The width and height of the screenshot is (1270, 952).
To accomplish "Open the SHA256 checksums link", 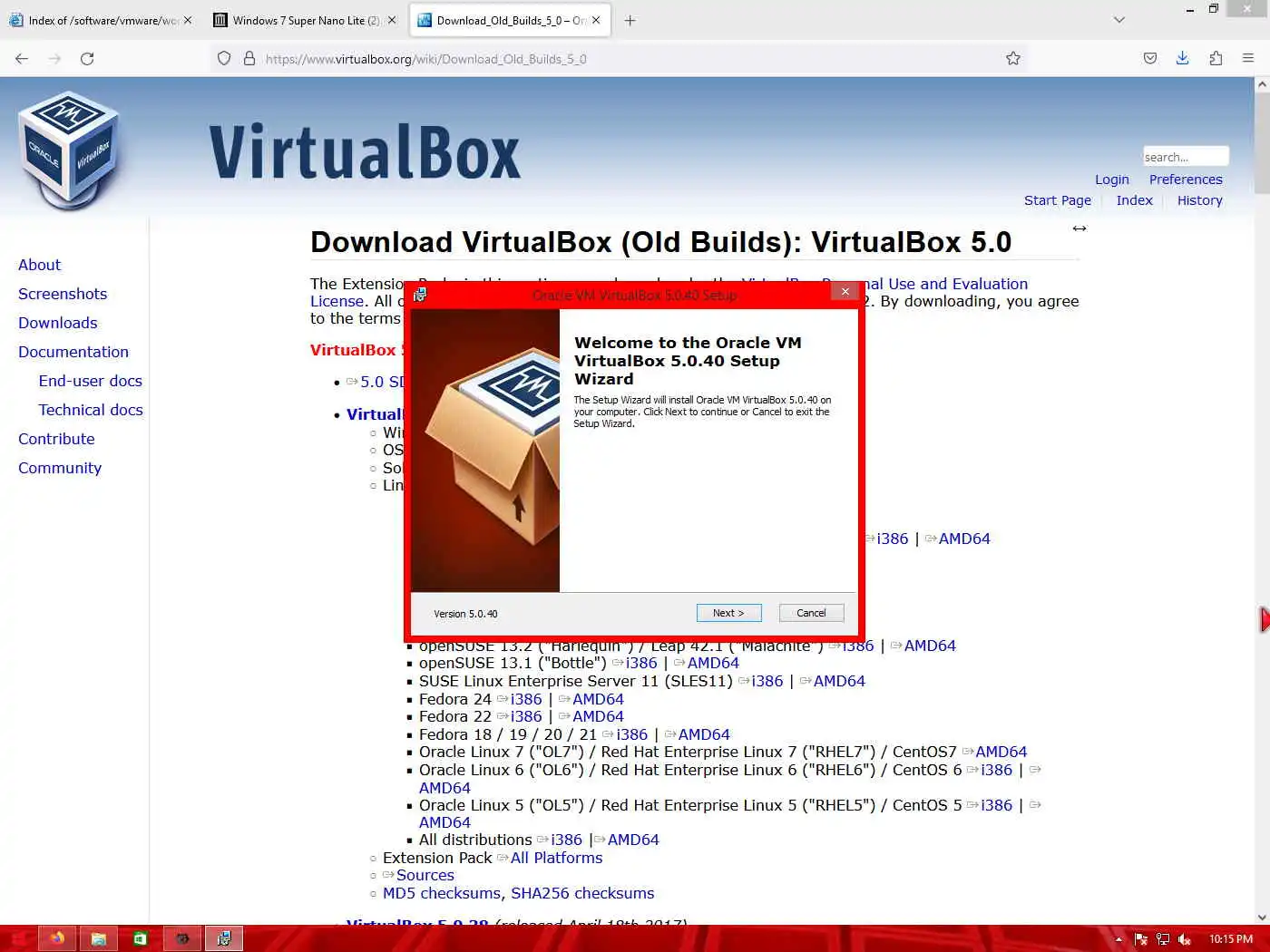I will 582,893.
